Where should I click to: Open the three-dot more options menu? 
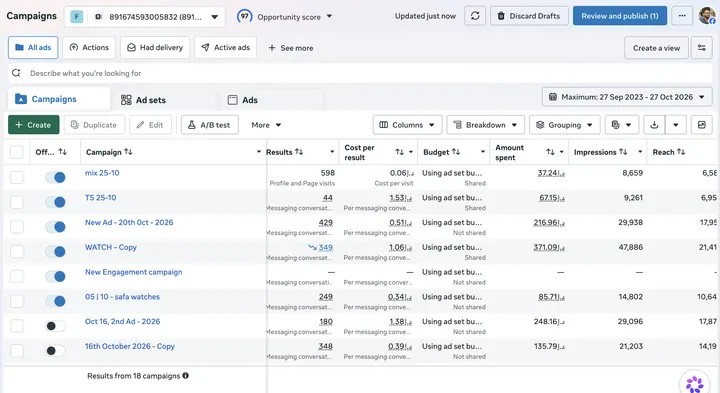(x=682, y=16)
